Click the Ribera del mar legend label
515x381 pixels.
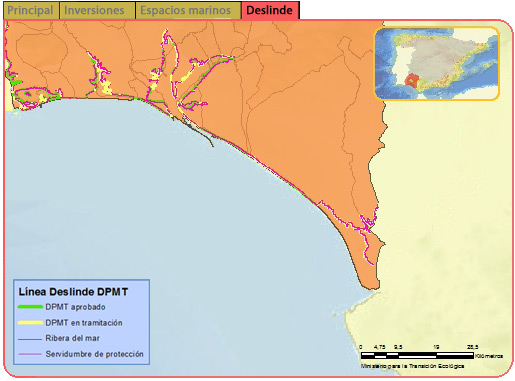73,338
